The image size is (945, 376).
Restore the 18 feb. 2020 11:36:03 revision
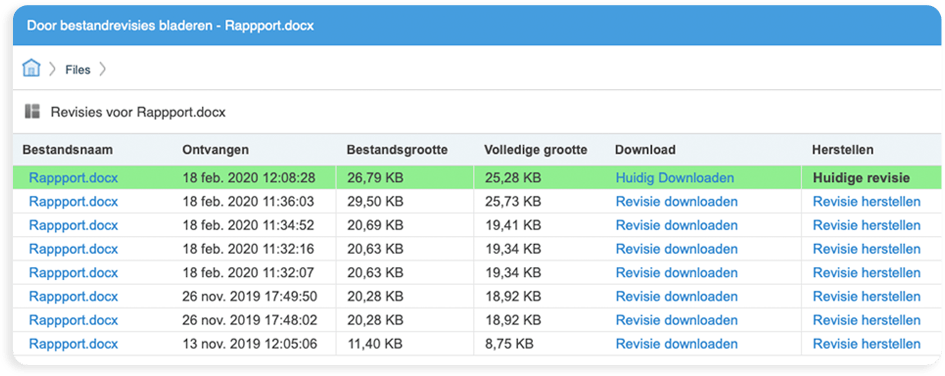[867, 201]
